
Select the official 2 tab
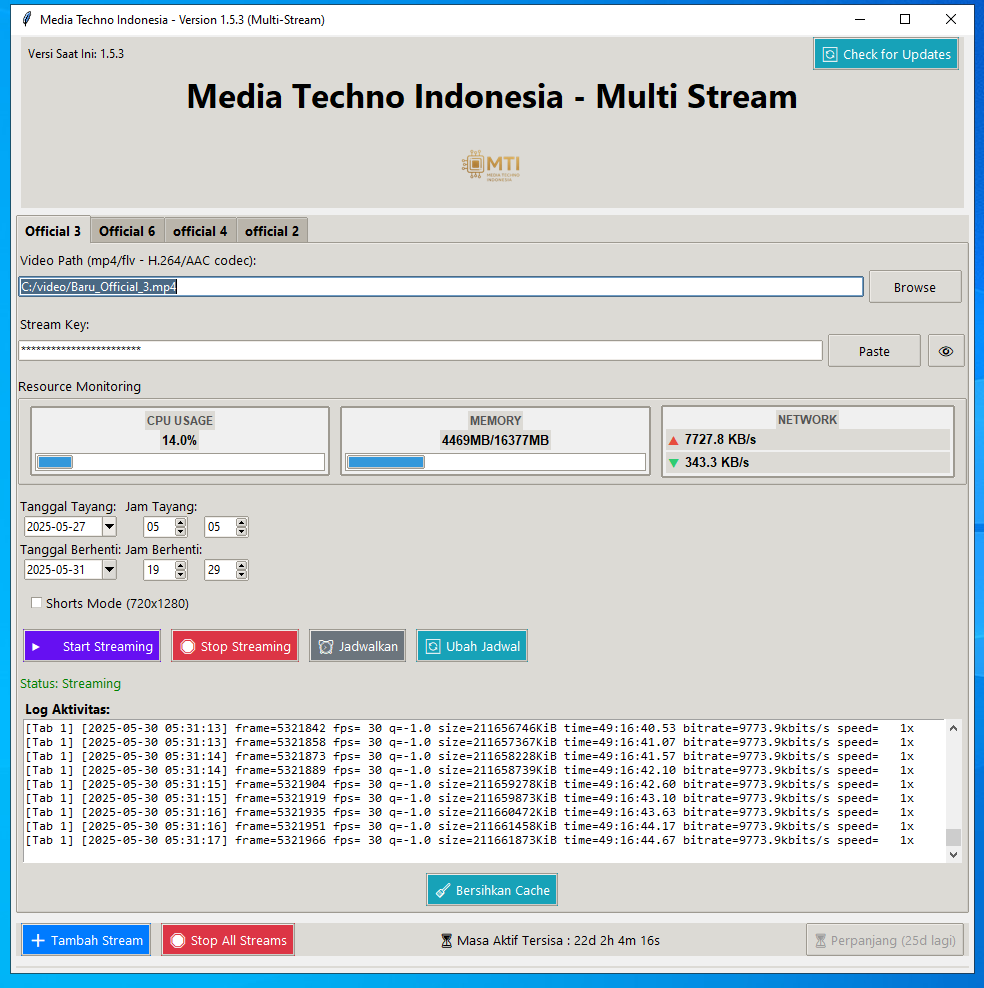272,231
